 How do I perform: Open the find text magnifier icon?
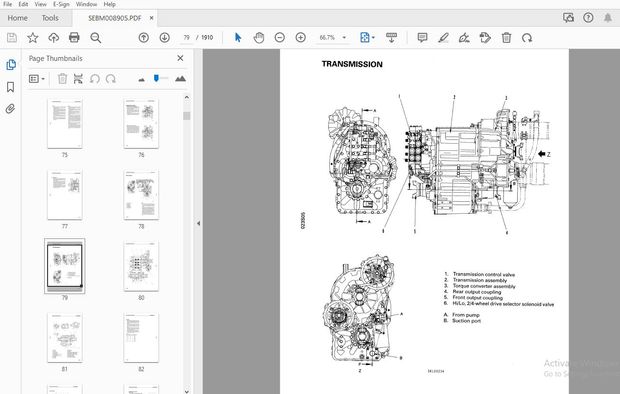95,38
